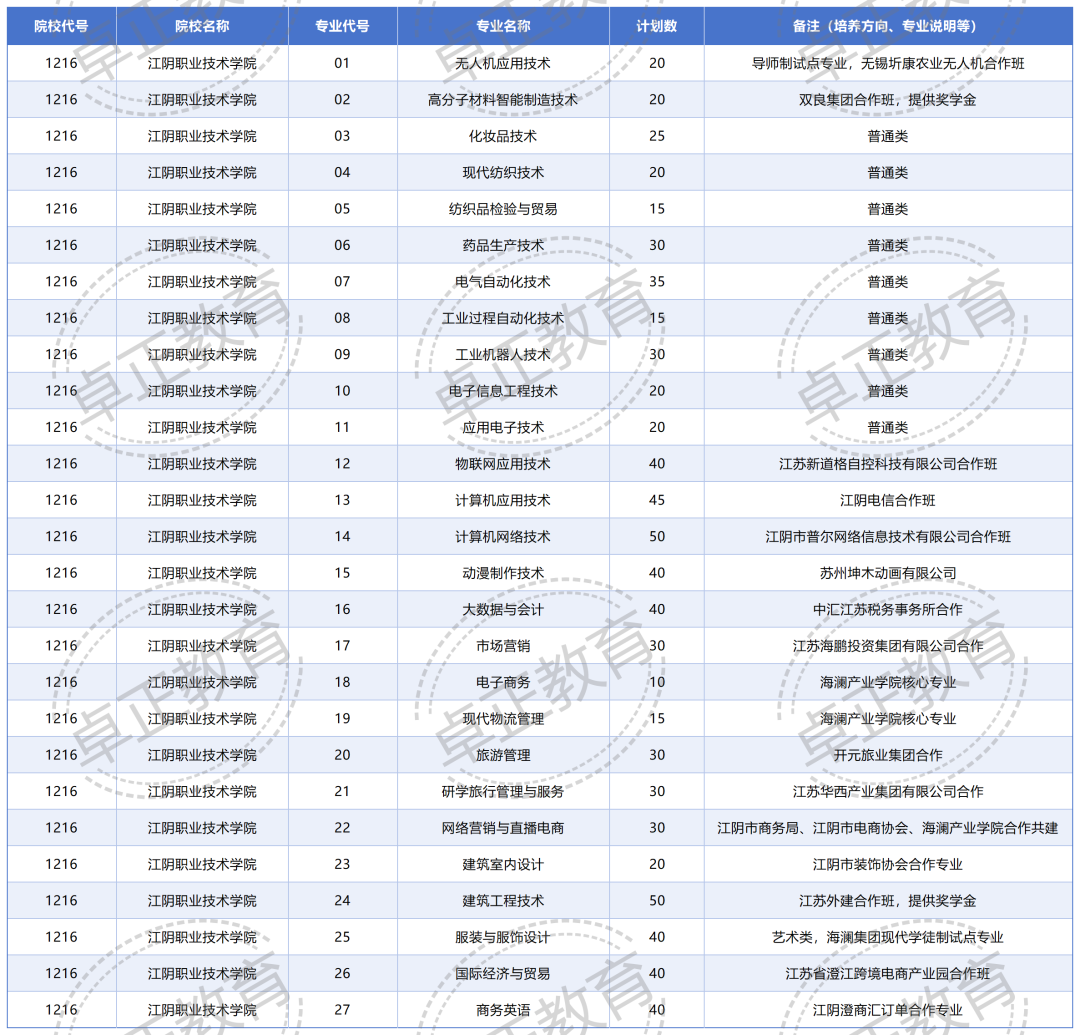Select the 电子信息工程技术 cell
This screenshot has width=1080, height=1035.
[503, 391]
